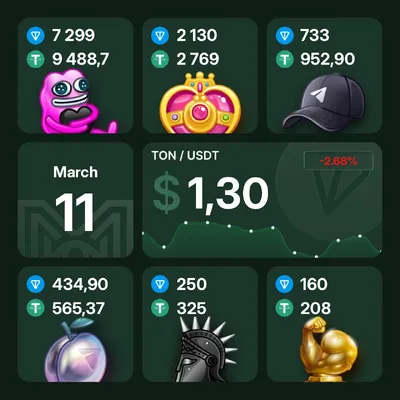400x400 pixels.
Task: Select the golden heart locket gift
Action: 200,103
